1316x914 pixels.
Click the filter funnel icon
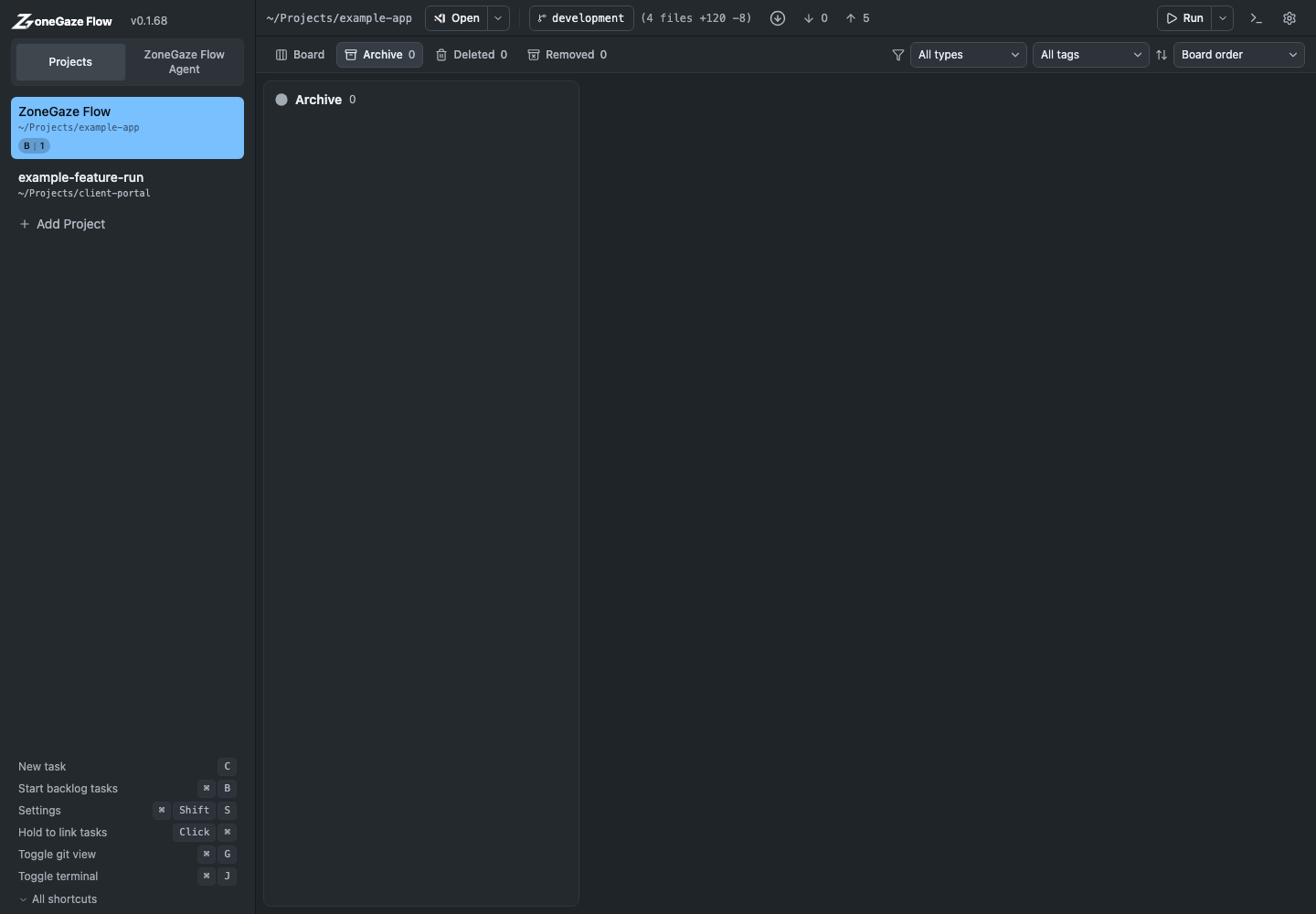tap(898, 55)
